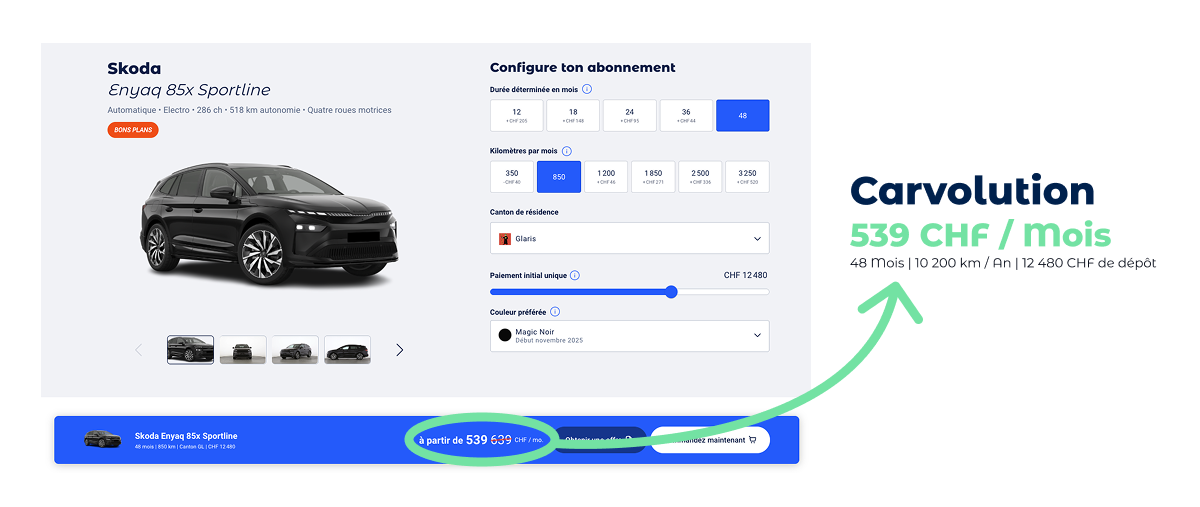Select the second car thumbnail image

click(x=243, y=350)
